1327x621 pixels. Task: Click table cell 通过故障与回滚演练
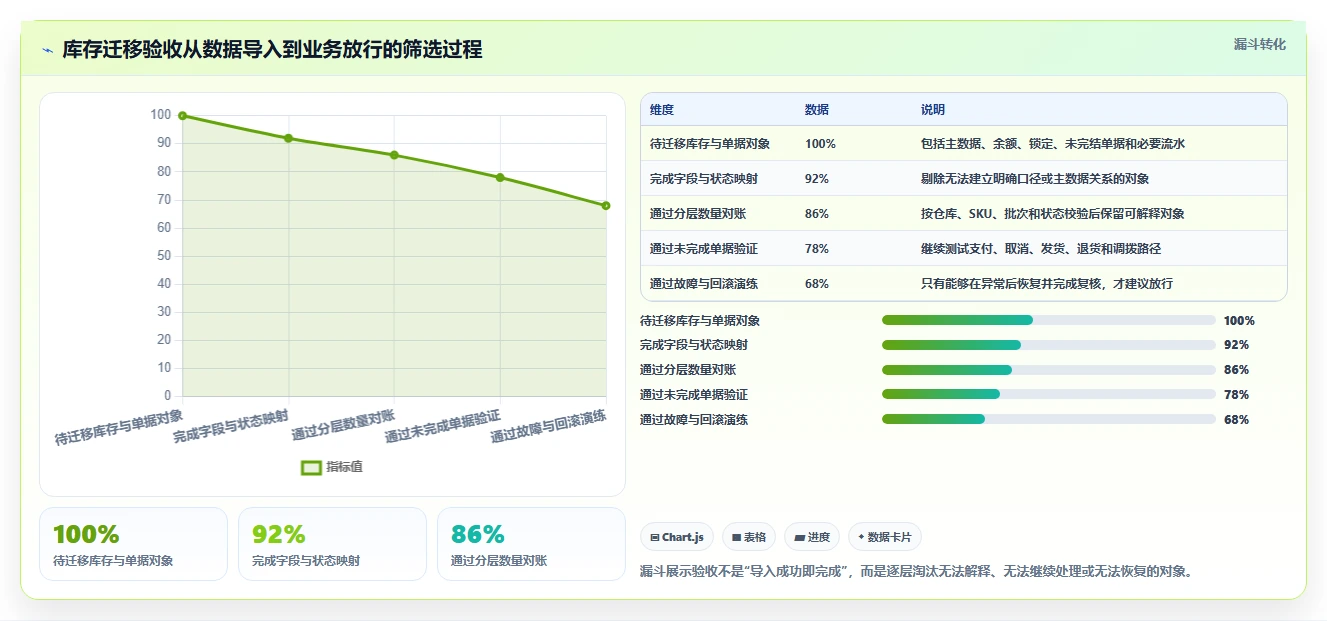pos(704,284)
